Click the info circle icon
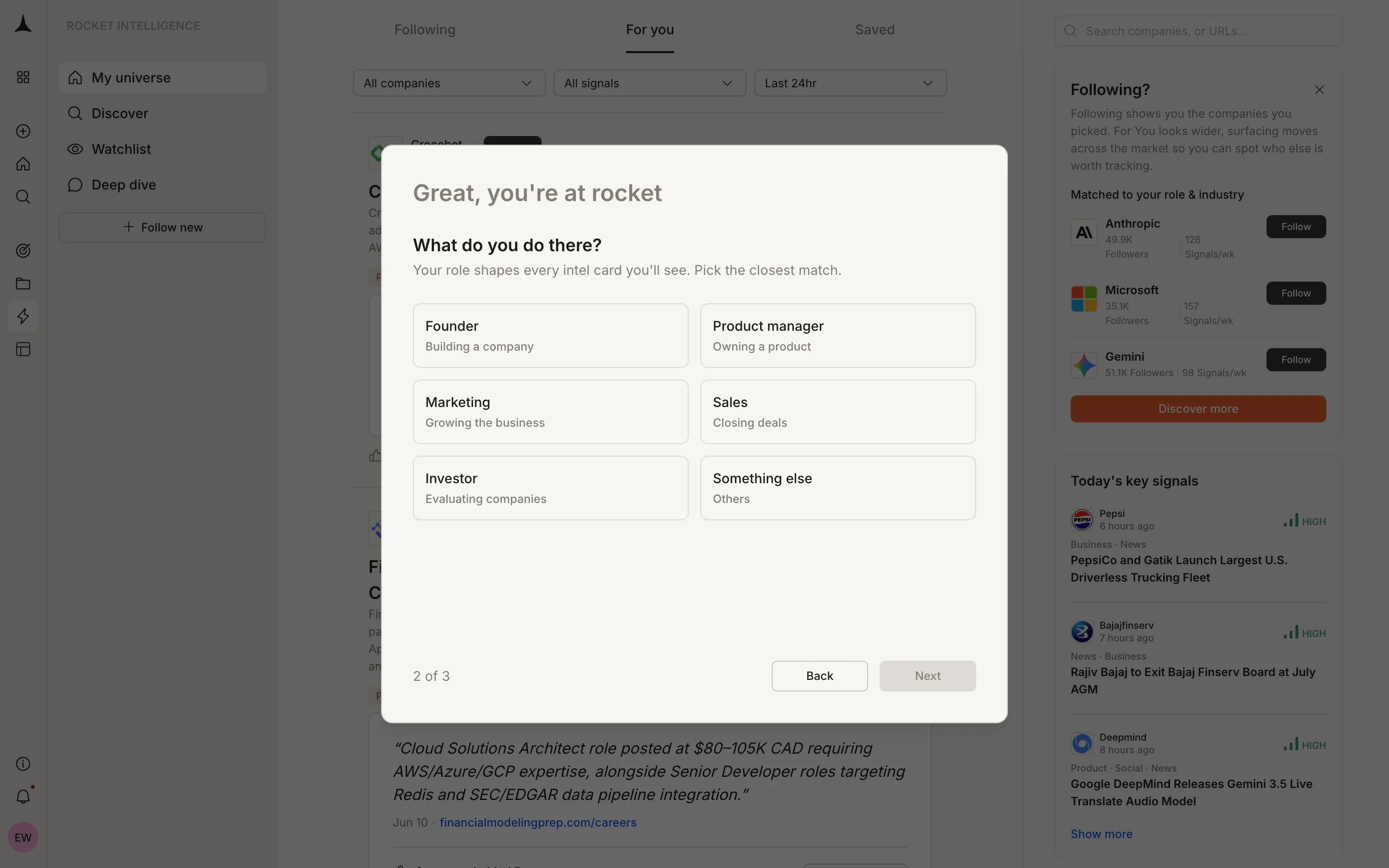Viewport: 1389px width, 868px height. [23, 763]
